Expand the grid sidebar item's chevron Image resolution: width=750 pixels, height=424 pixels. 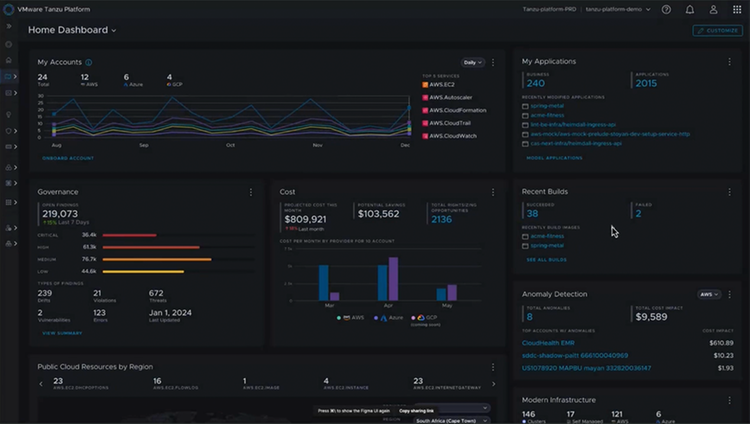click(x=15, y=202)
